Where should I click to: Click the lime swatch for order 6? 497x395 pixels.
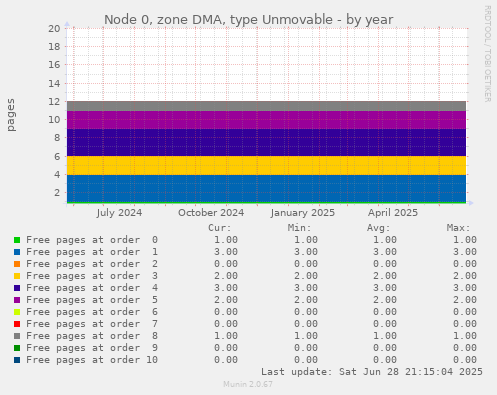[x=17, y=312]
